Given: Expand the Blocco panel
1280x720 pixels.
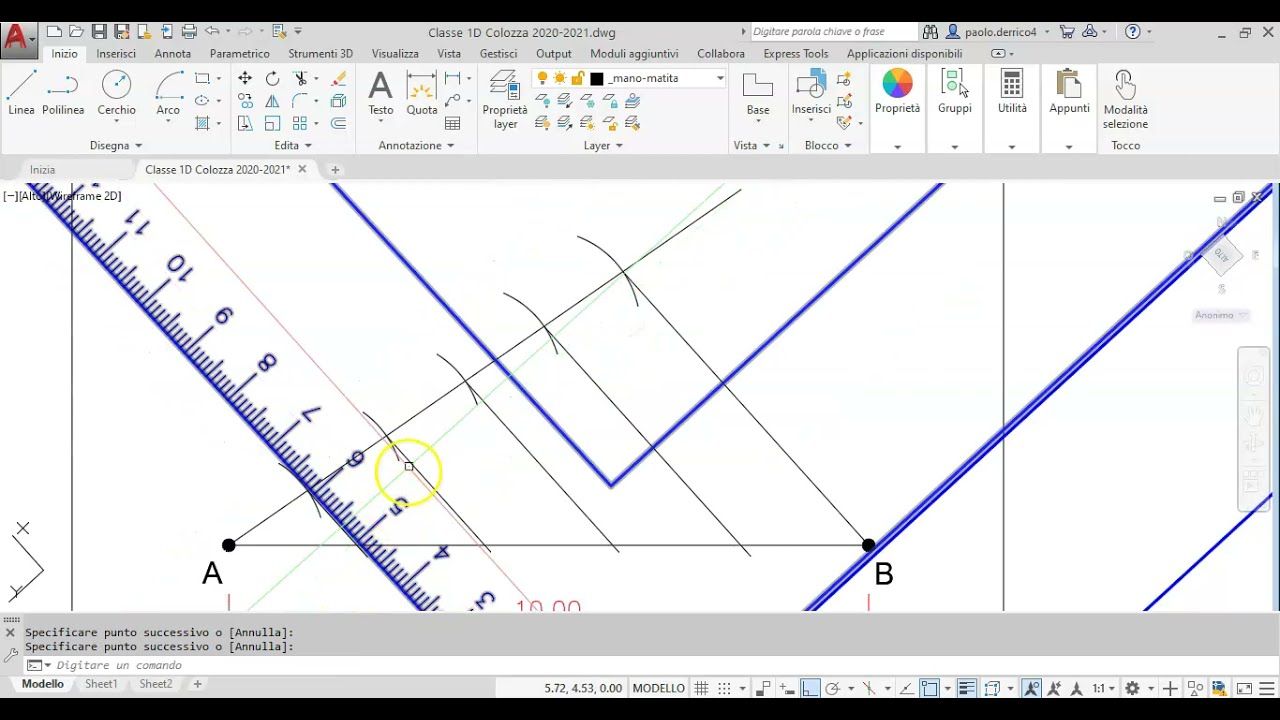Looking at the screenshot, I should point(828,145).
